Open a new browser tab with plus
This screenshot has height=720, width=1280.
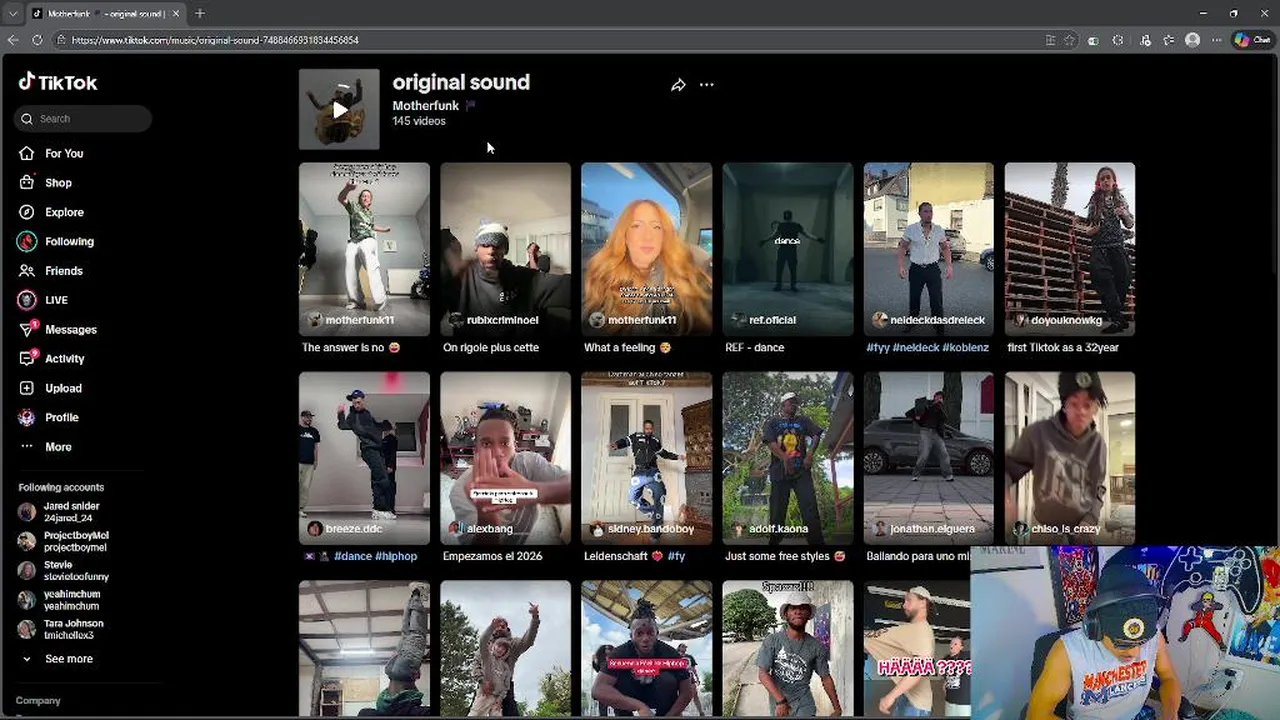click(200, 13)
